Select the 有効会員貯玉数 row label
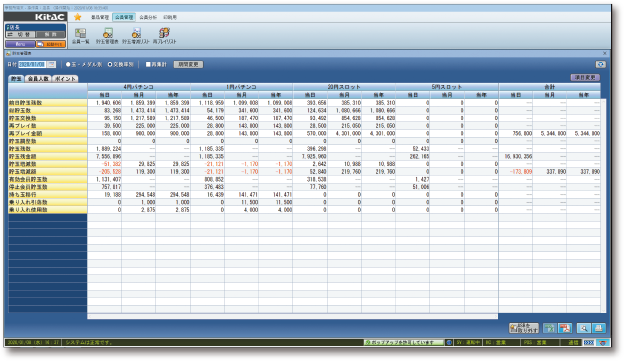The image size is (624, 361). (x=48, y=179)
